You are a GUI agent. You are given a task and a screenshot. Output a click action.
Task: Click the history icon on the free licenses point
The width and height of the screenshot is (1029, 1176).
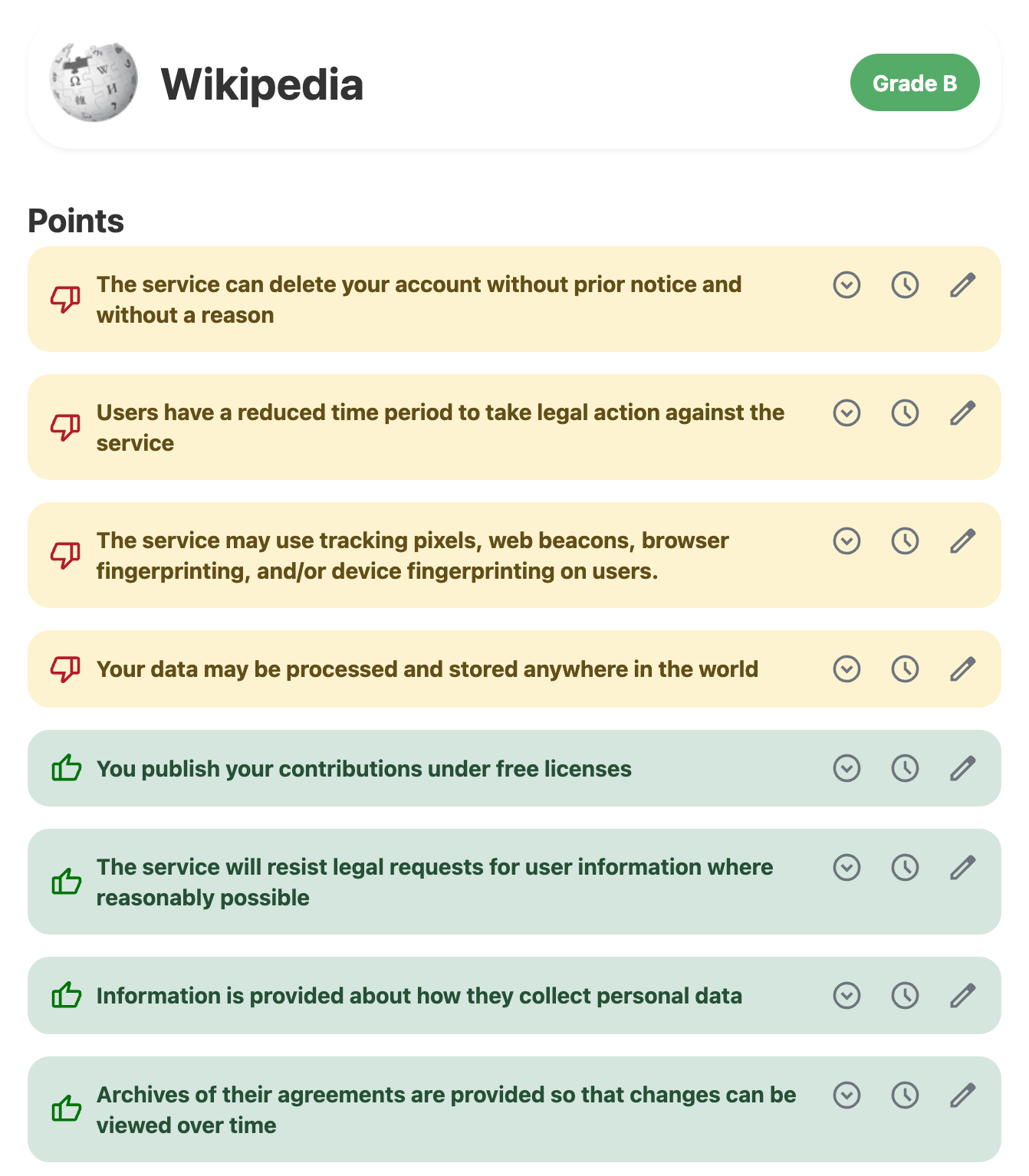click(x=905, y=768)
